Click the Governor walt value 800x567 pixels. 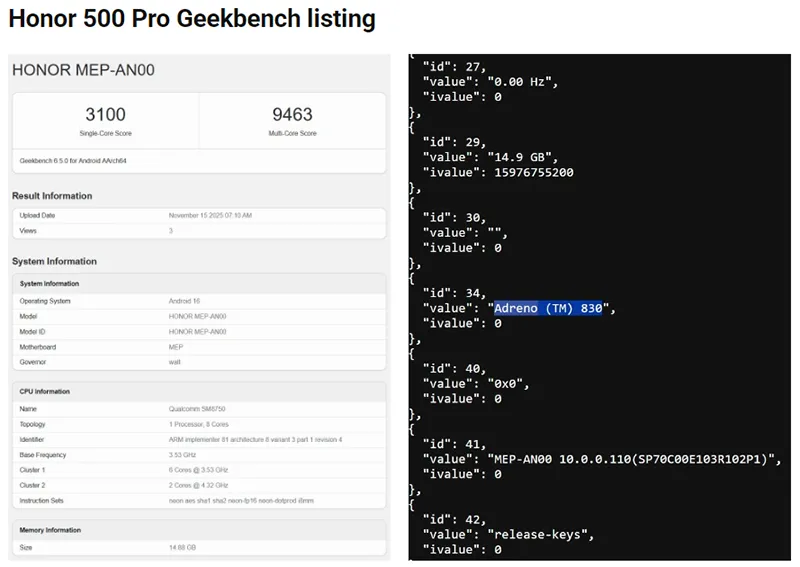tap(175, 361)
